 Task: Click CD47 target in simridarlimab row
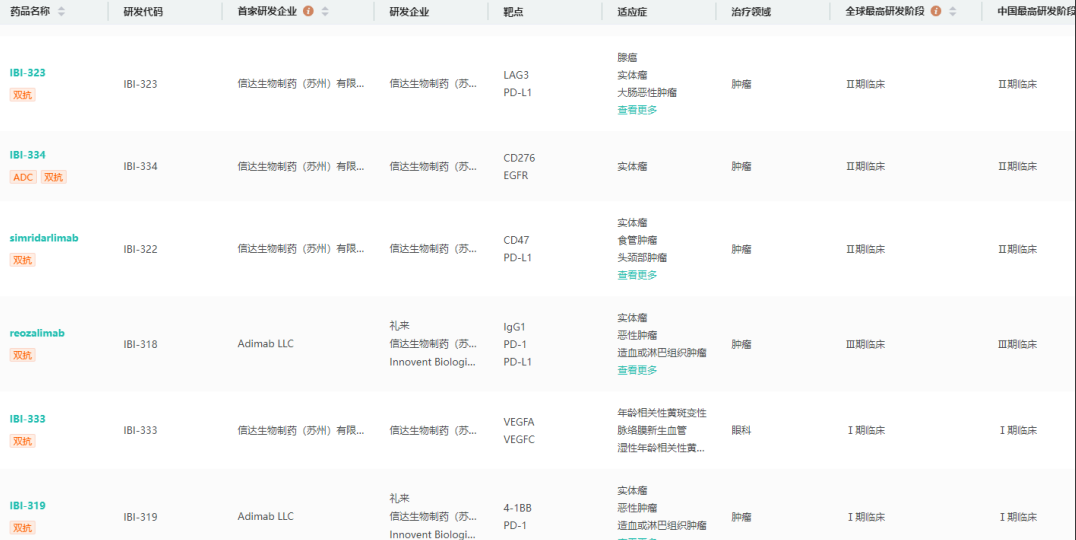pyautogui.click(x=517, y=240)
